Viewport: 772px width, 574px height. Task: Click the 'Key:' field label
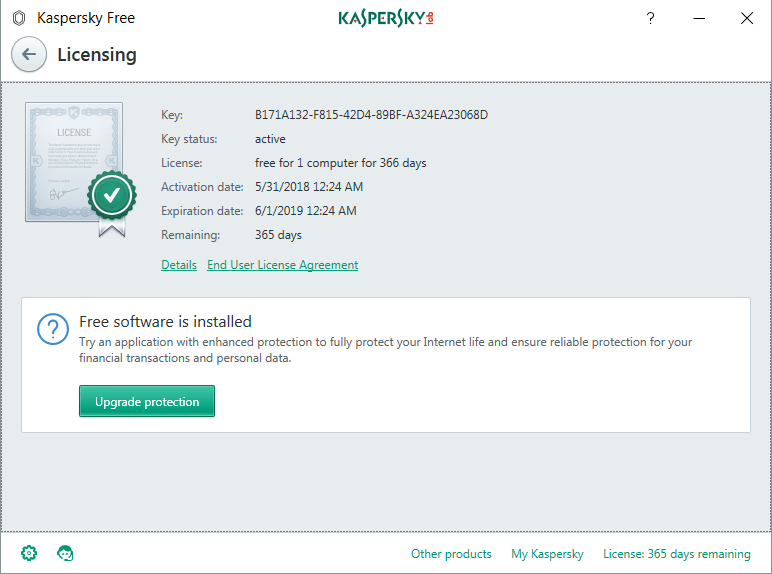point(172,115)
